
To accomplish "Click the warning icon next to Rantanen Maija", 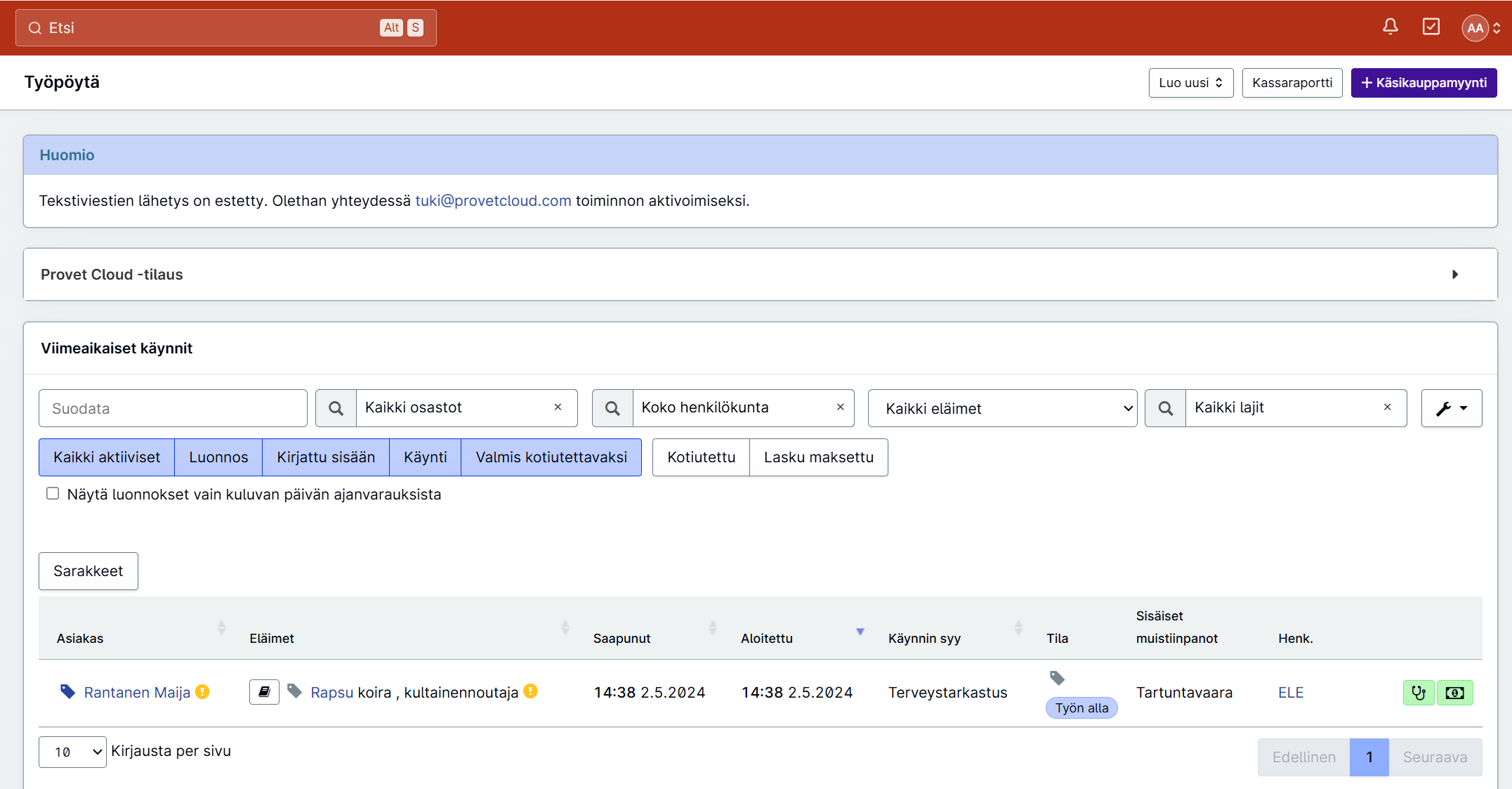I will pyautogui.click(x=202, y=692).
